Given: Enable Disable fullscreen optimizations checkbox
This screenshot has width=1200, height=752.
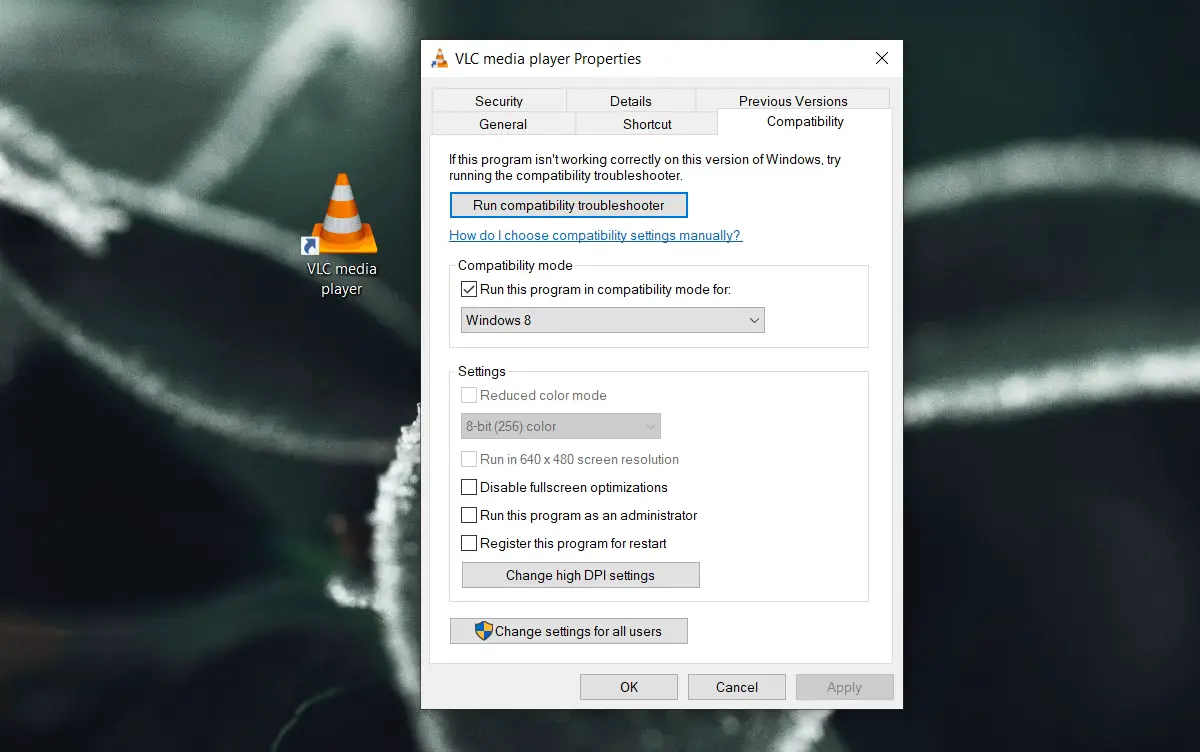Looking at the screenshot, I should [469, 487].
